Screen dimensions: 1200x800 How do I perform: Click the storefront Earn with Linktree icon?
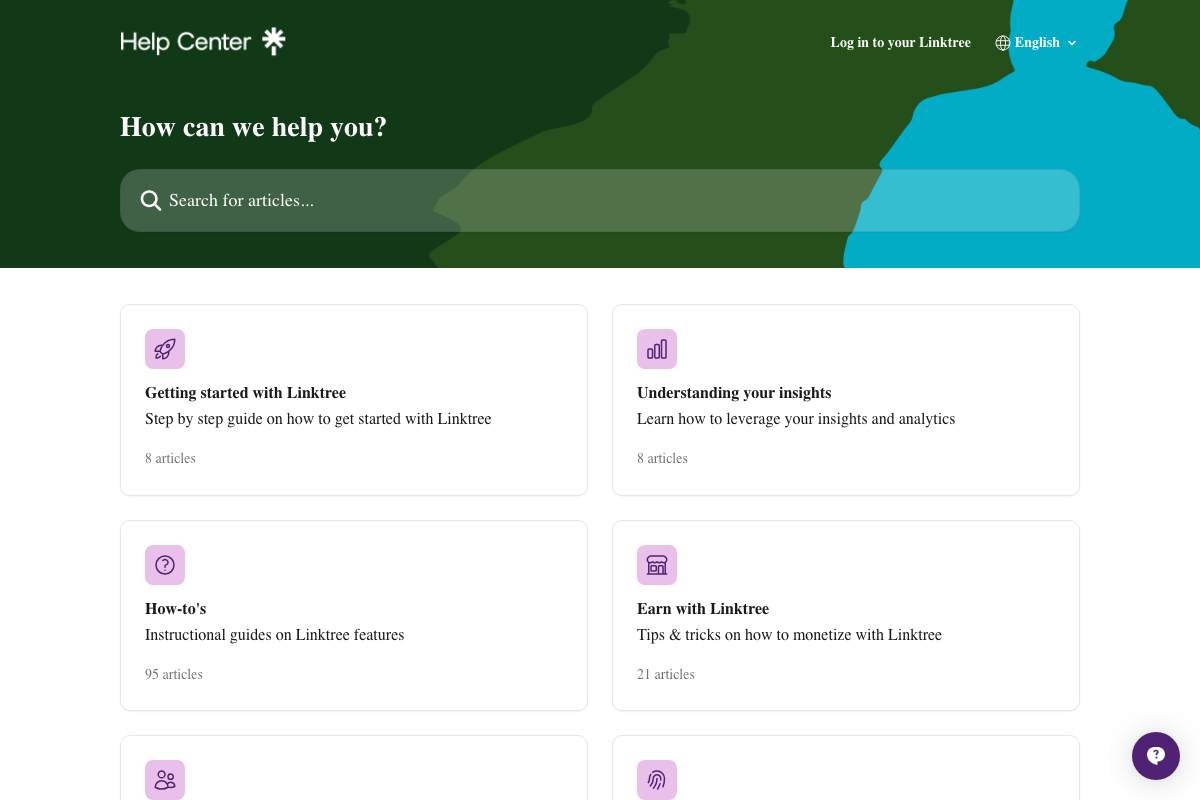coord(657,565)
